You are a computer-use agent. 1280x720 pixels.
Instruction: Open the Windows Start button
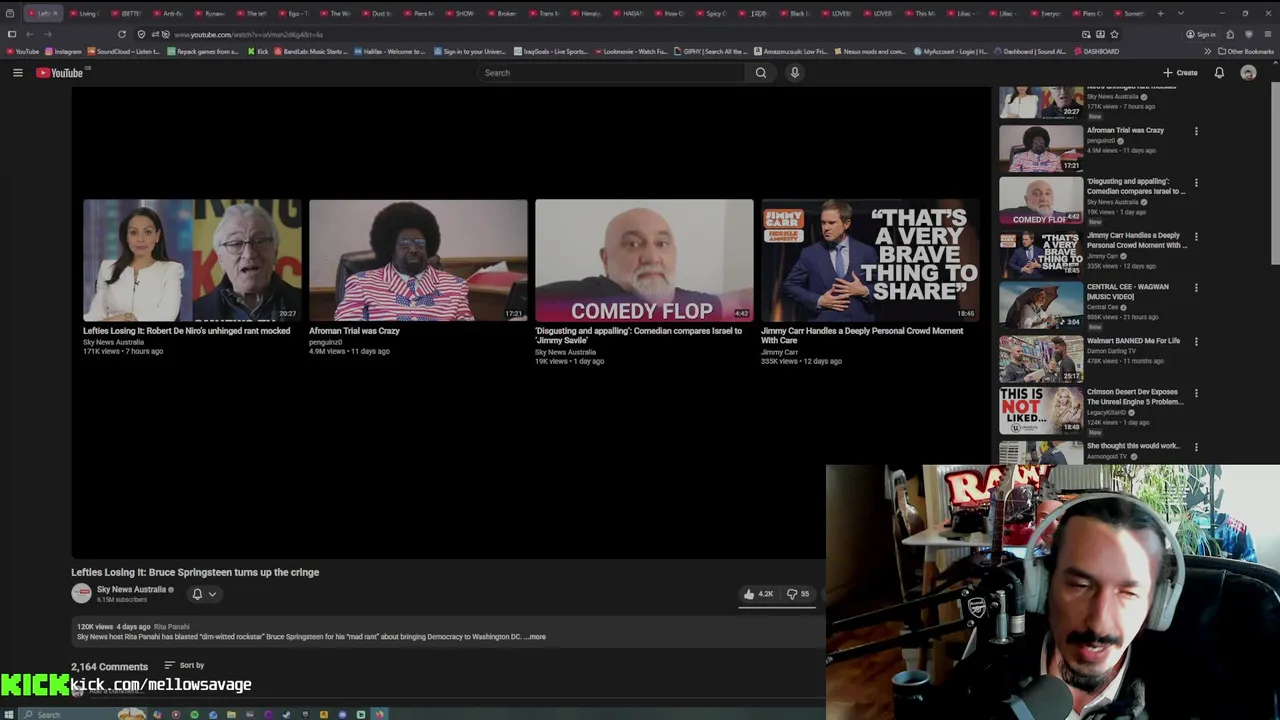click(x=9, y=714)
